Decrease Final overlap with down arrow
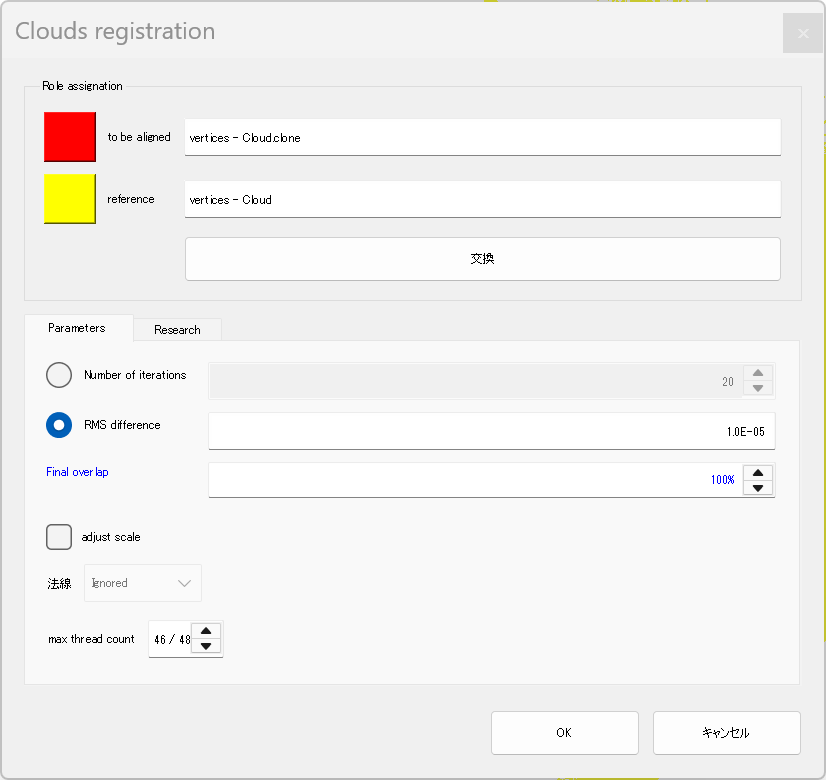826x780 pixels. (758, 488)
